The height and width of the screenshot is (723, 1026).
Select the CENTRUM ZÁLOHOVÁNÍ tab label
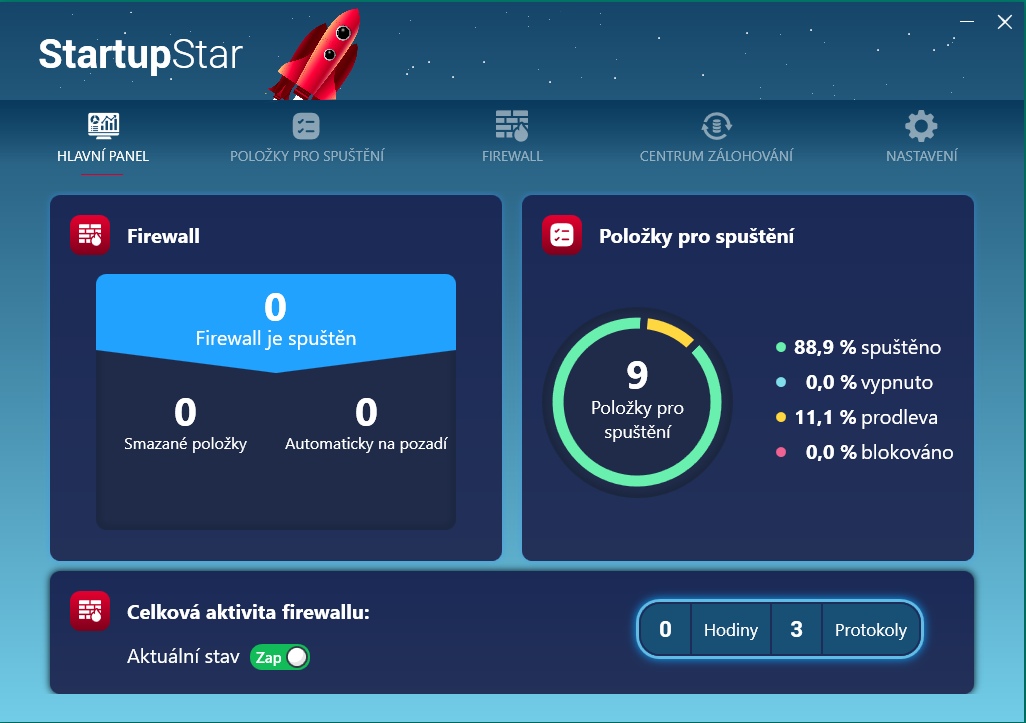pos(716,156)
